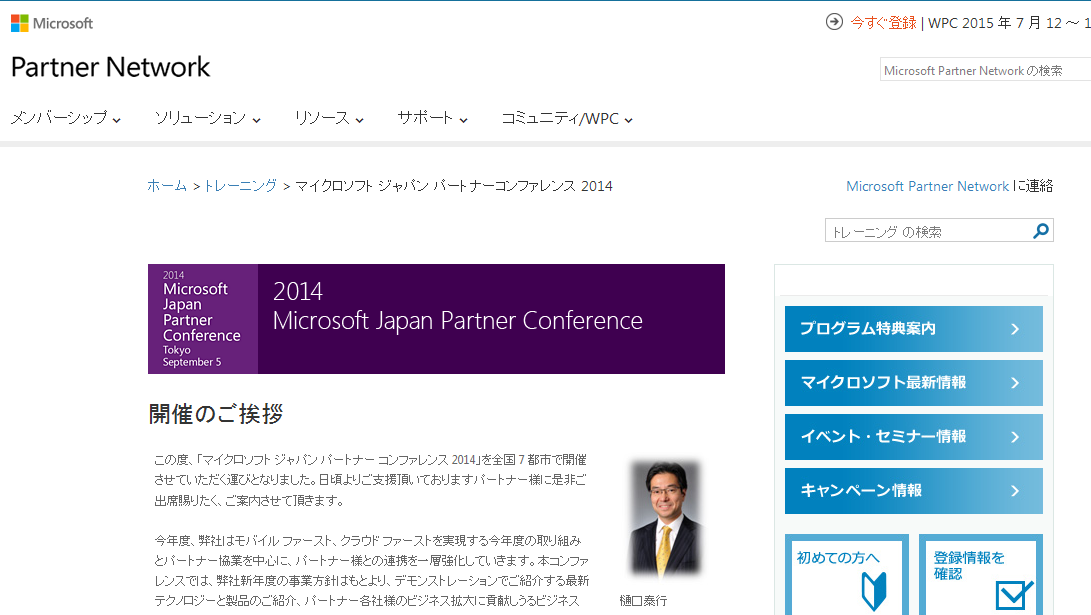Image resolution: width=1091 pixels, height=615 pixels.
Task: Expand the chevron next to サポート
Action: coord(463,120)
